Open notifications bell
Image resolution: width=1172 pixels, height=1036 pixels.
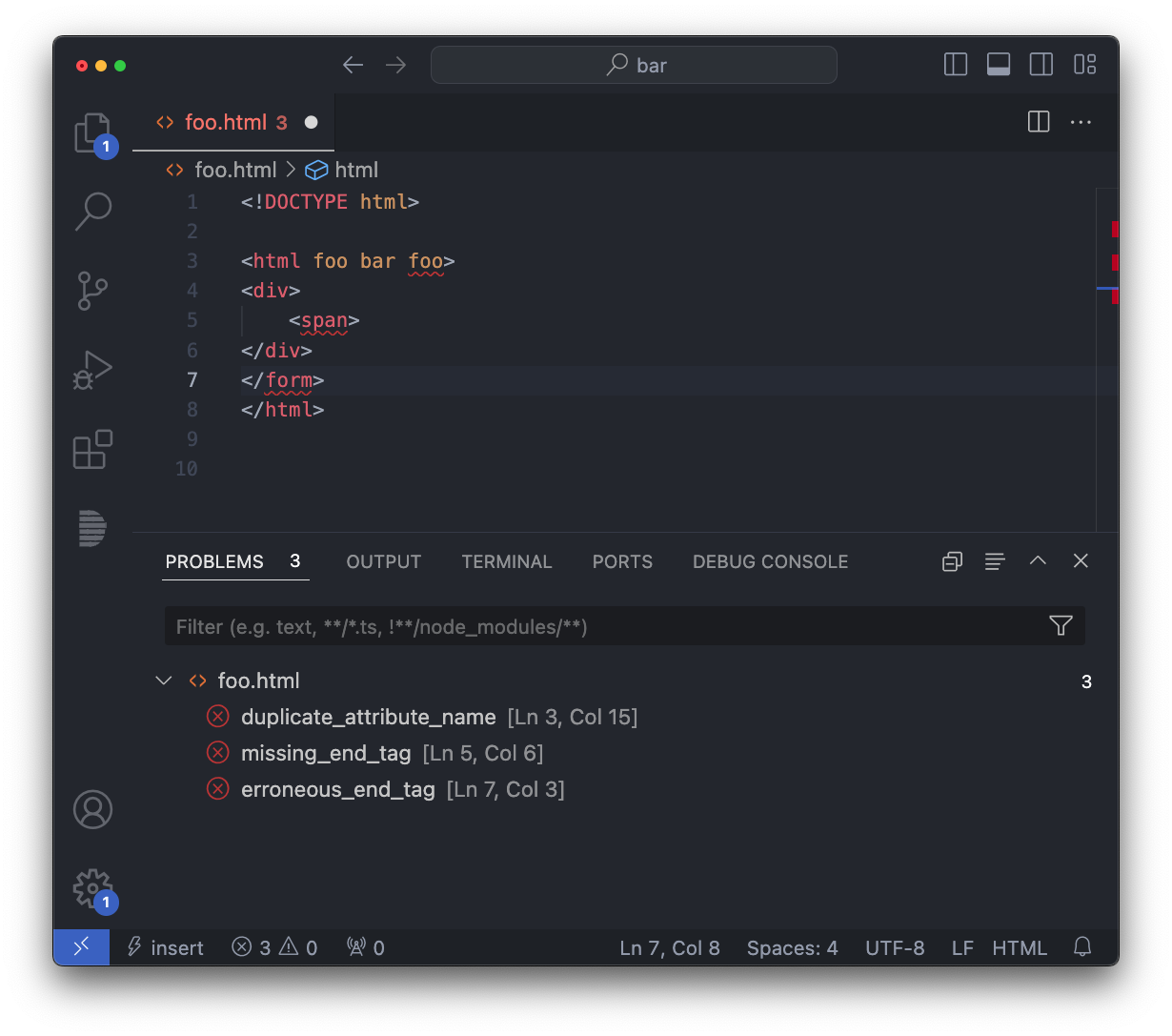[x=1082, y=947]
